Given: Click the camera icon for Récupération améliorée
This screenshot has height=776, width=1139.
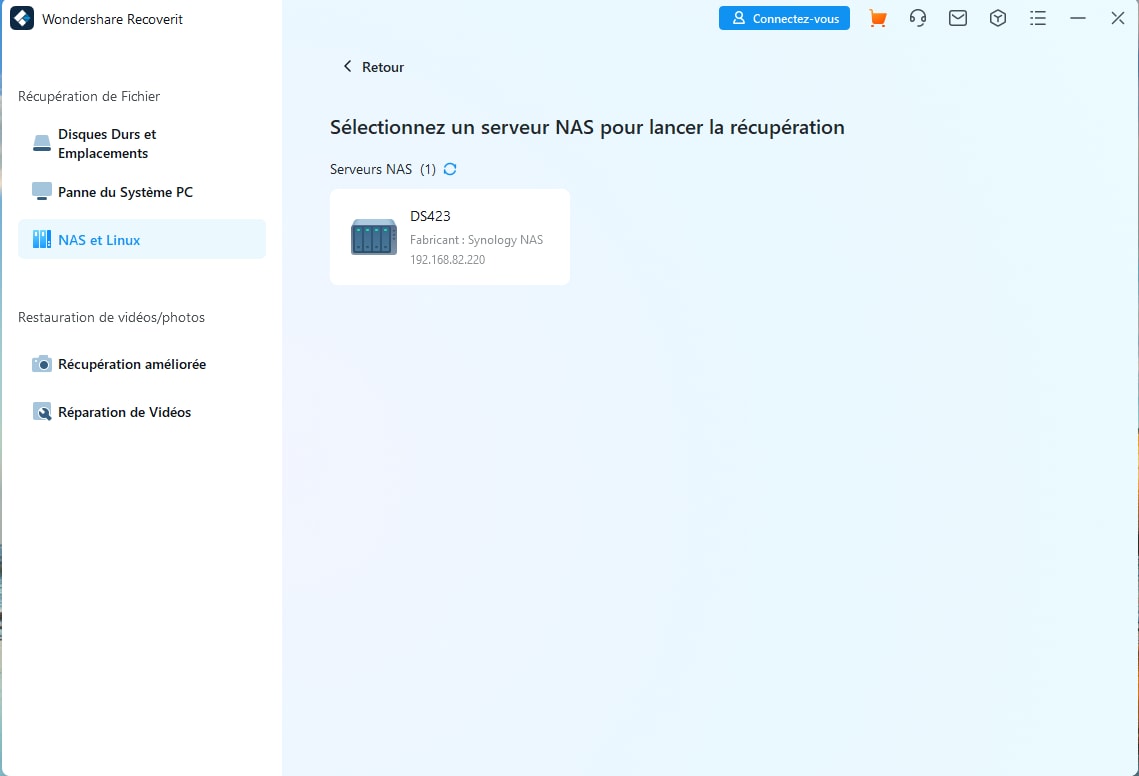Looking at the screenshot, I should point(41,364).
